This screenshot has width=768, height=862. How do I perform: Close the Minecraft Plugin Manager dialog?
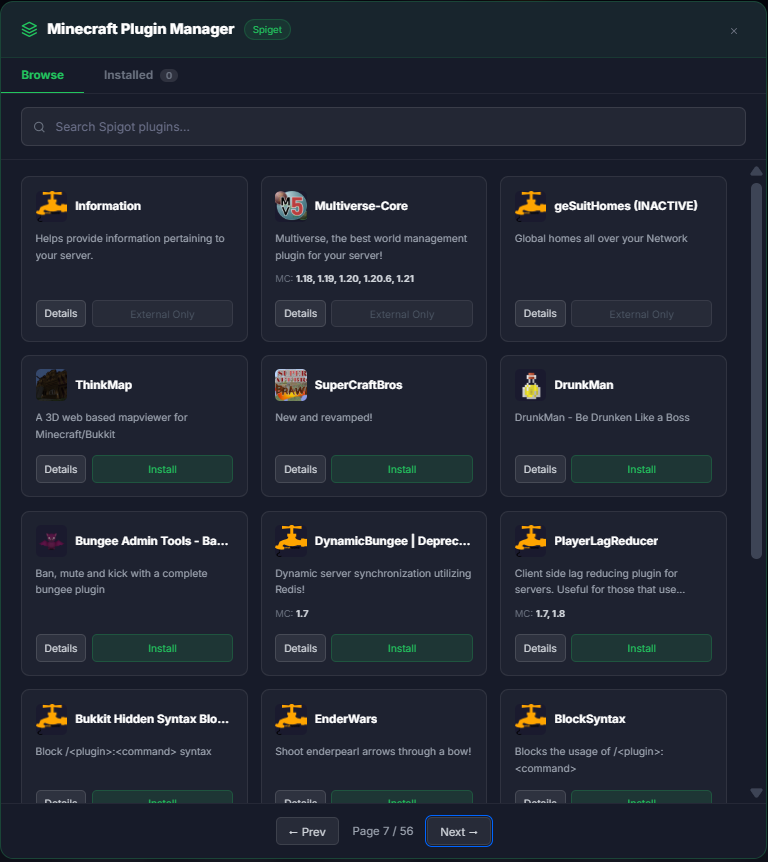point(734,31)
